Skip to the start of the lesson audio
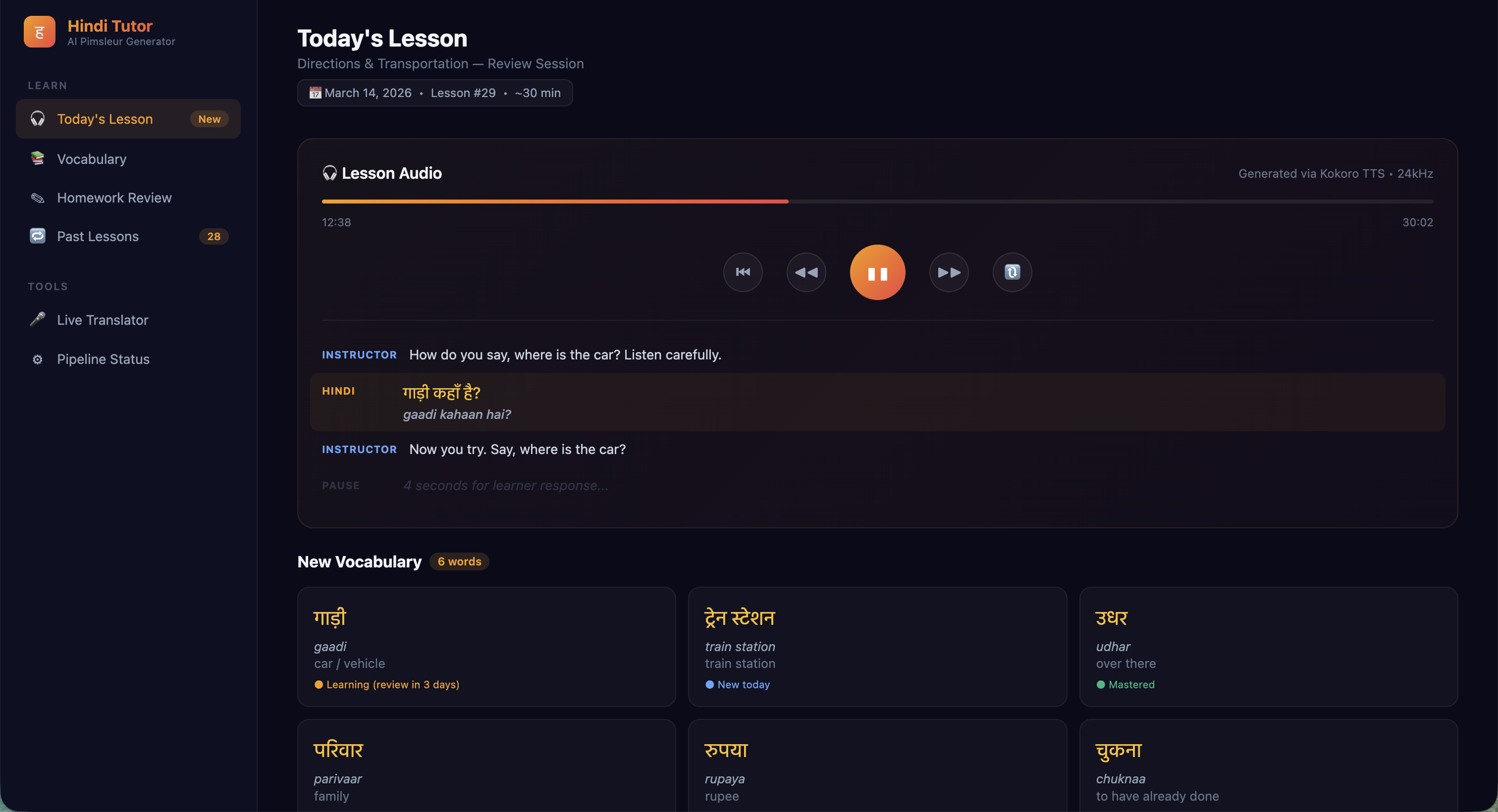The width and height of the screenshot is (1498, 812). 743,273
